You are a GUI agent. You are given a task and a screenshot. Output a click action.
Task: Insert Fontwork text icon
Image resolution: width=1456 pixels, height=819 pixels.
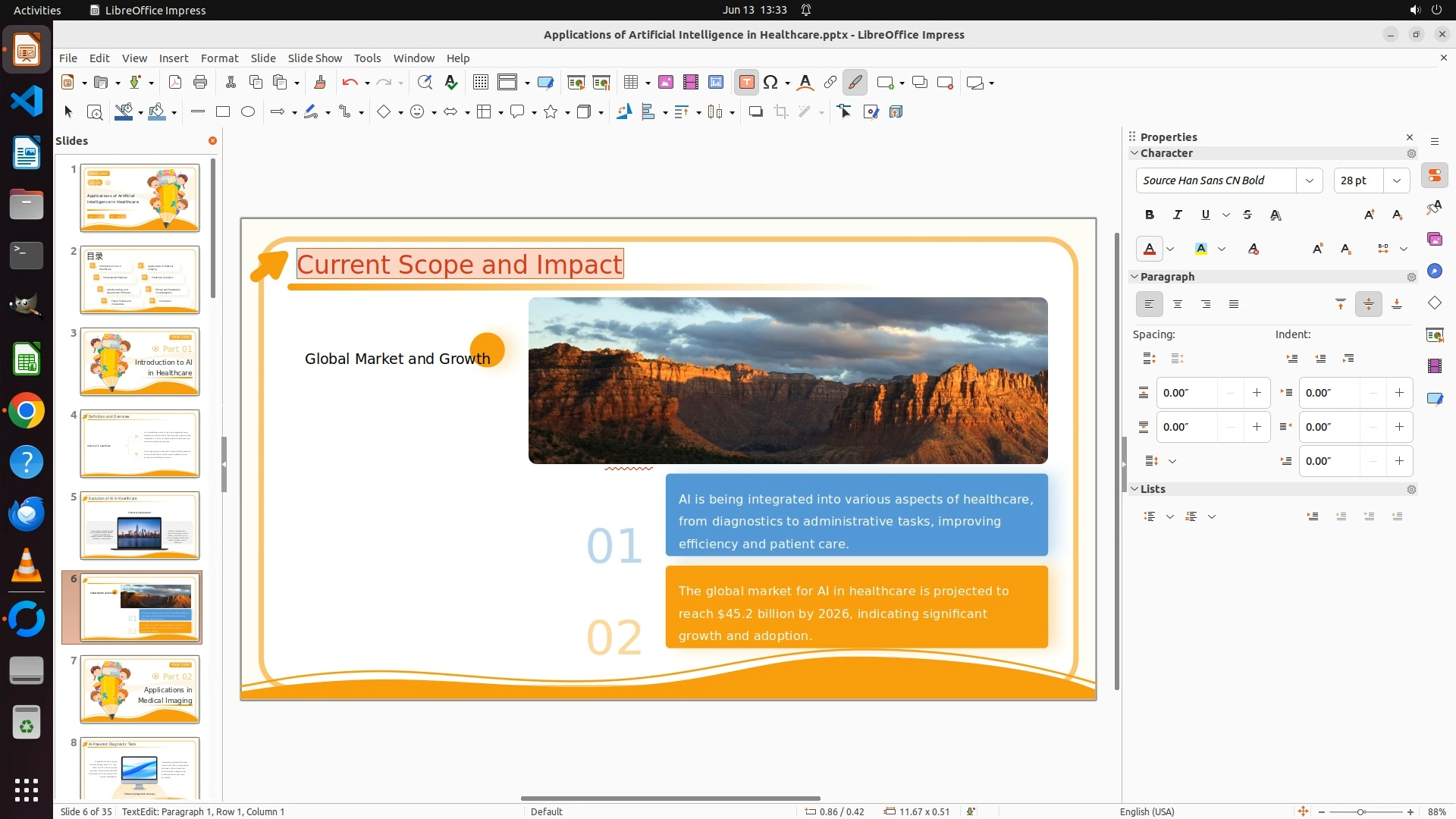pyautogui.click(x=805, y=83)
